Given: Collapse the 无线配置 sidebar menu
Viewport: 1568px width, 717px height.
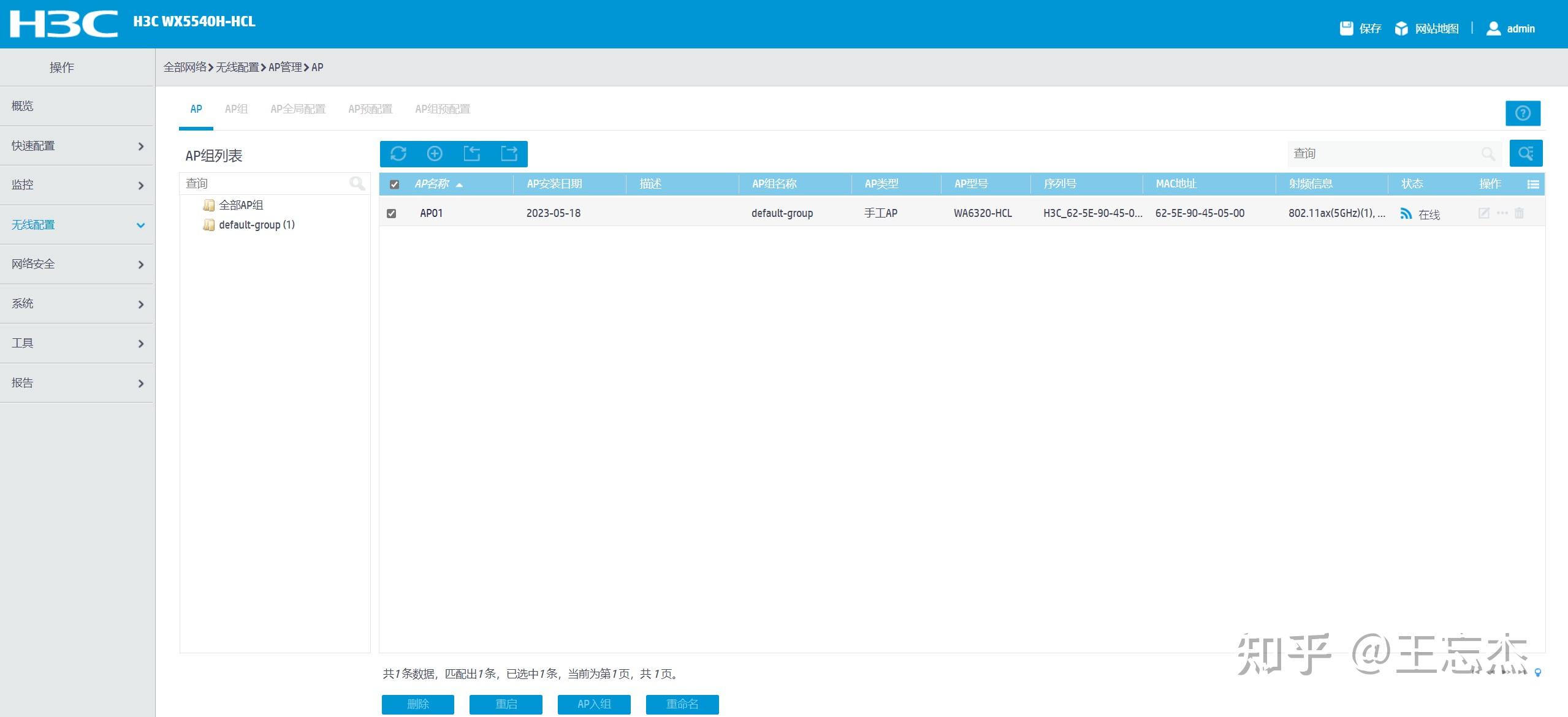Looking at the screenshot, I should coord(77,225).
